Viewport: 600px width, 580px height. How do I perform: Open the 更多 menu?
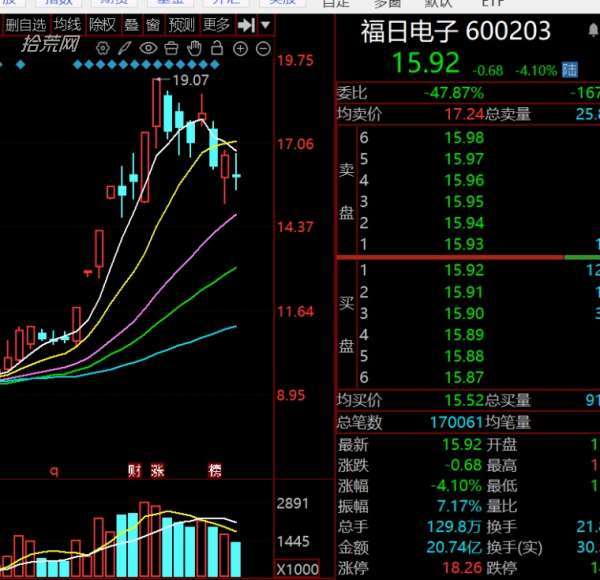(216, 25)
